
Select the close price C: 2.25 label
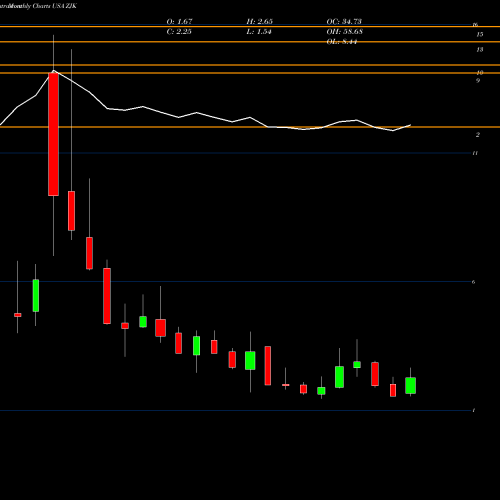[179, 32]
